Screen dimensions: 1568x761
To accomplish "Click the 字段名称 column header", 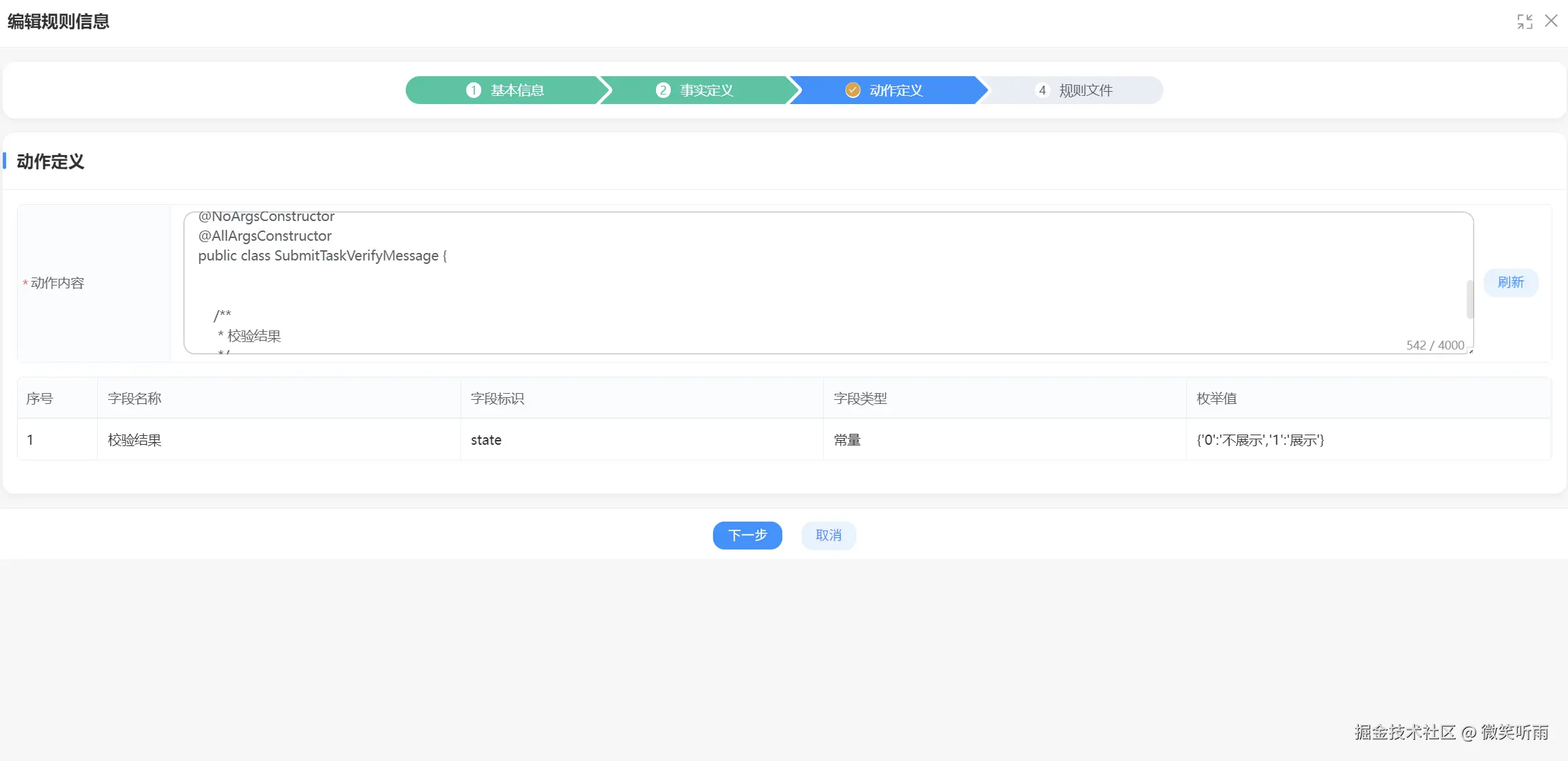I will [x=135, y=399].
